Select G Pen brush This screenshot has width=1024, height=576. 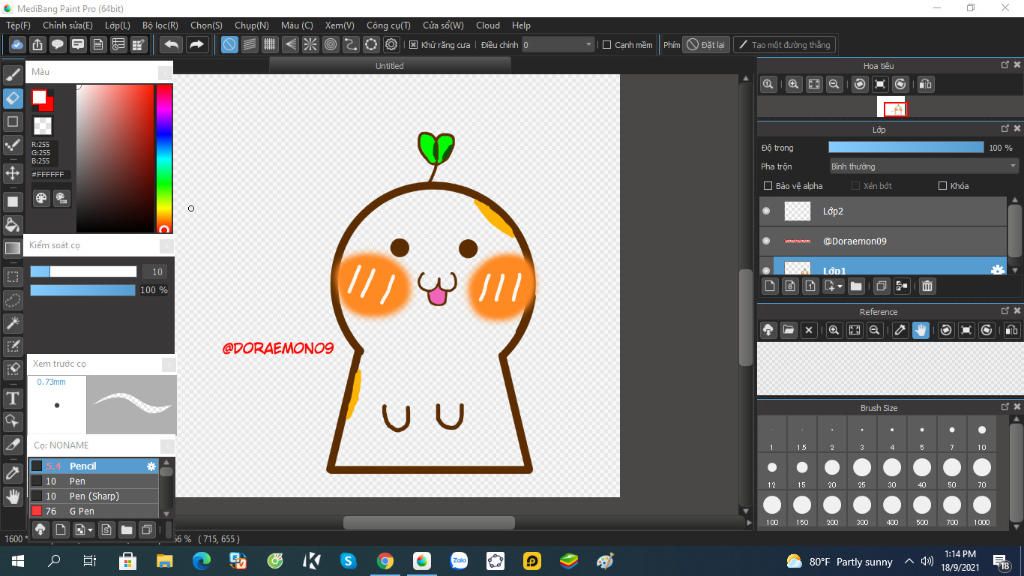tap(93, 511)
